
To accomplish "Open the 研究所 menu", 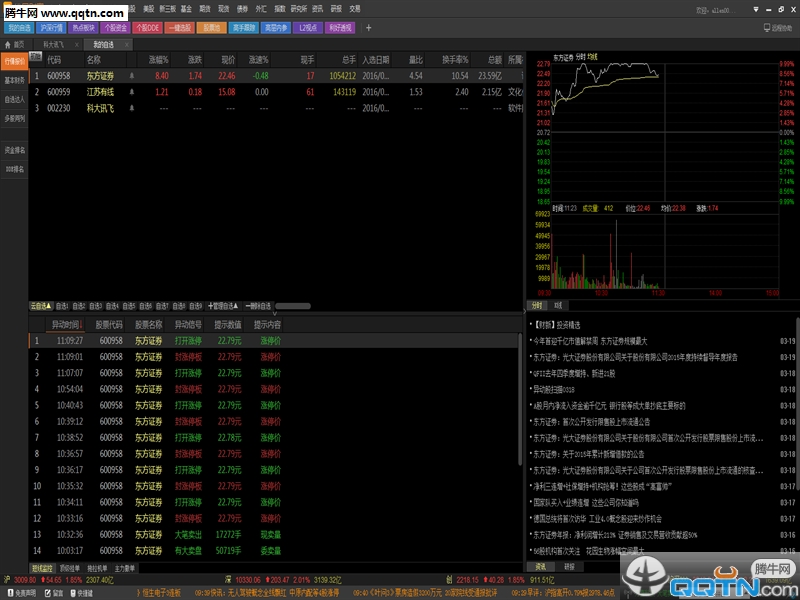I will coord(298,9).
